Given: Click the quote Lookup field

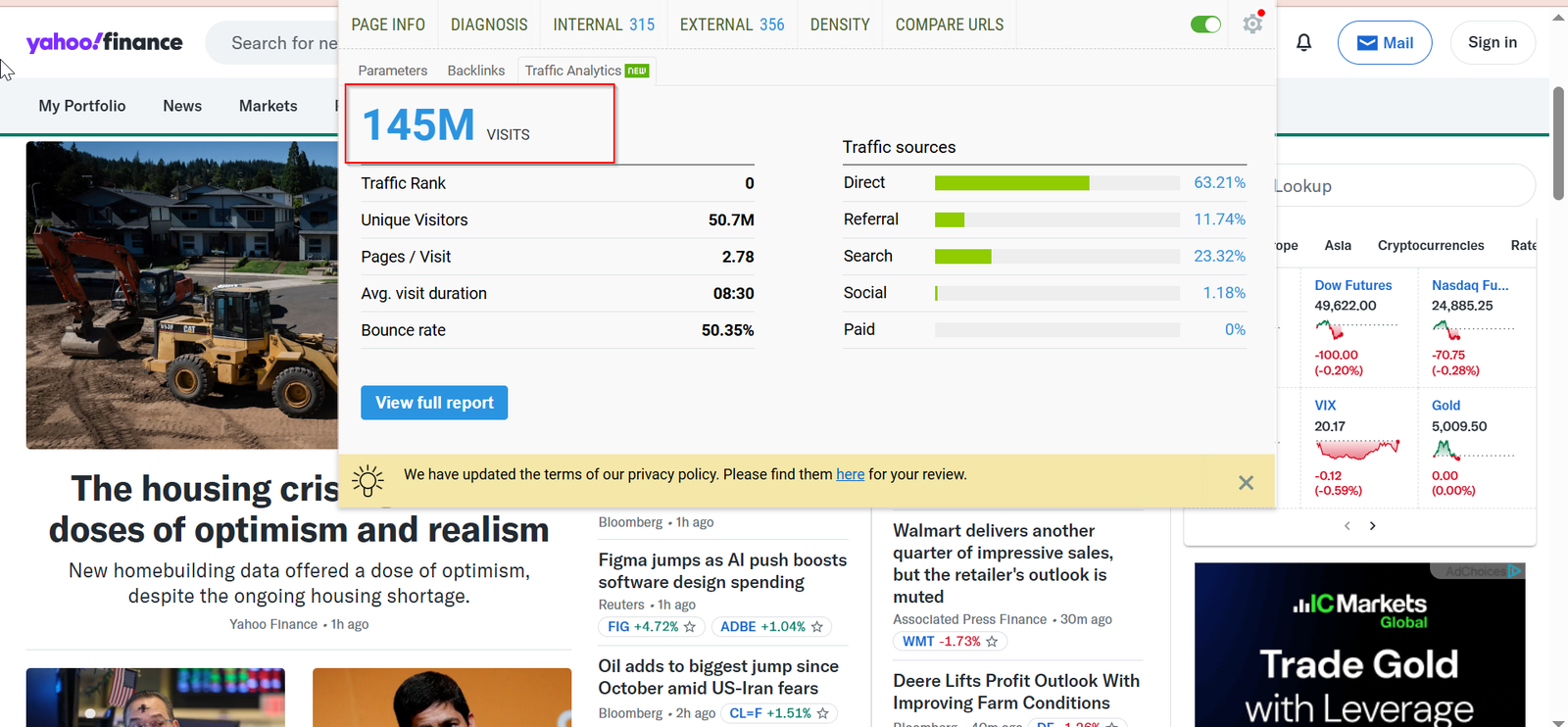Looking at the screenshot, I should point(1405,186).
